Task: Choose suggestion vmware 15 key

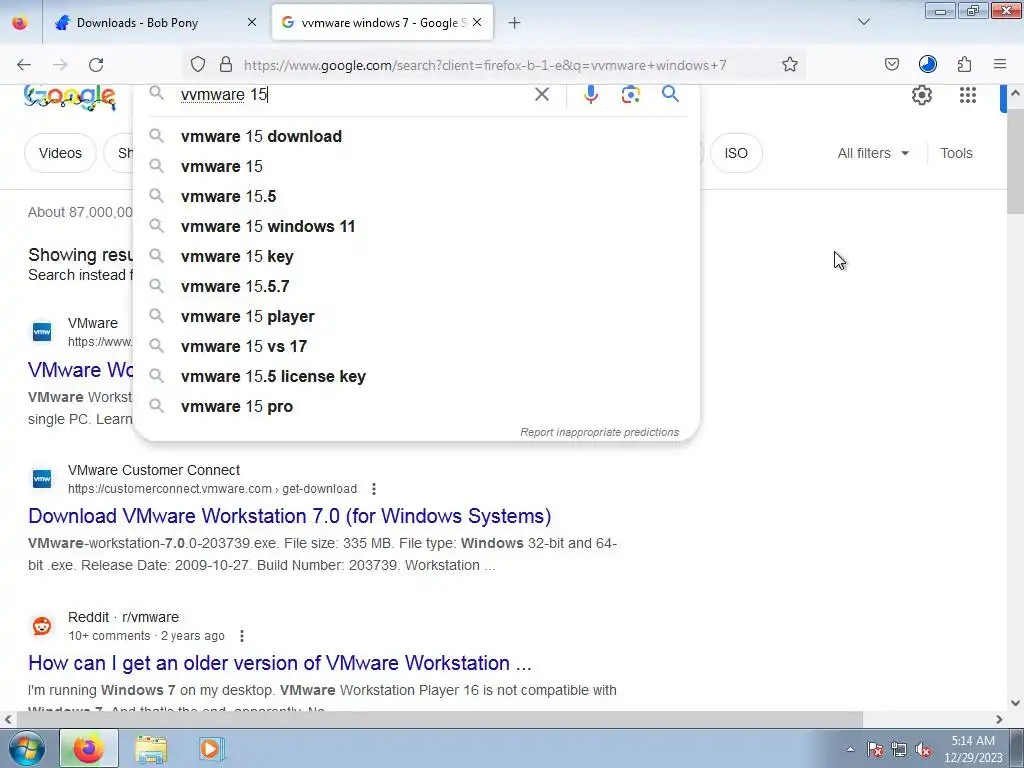Action: (x=417, y=256)
